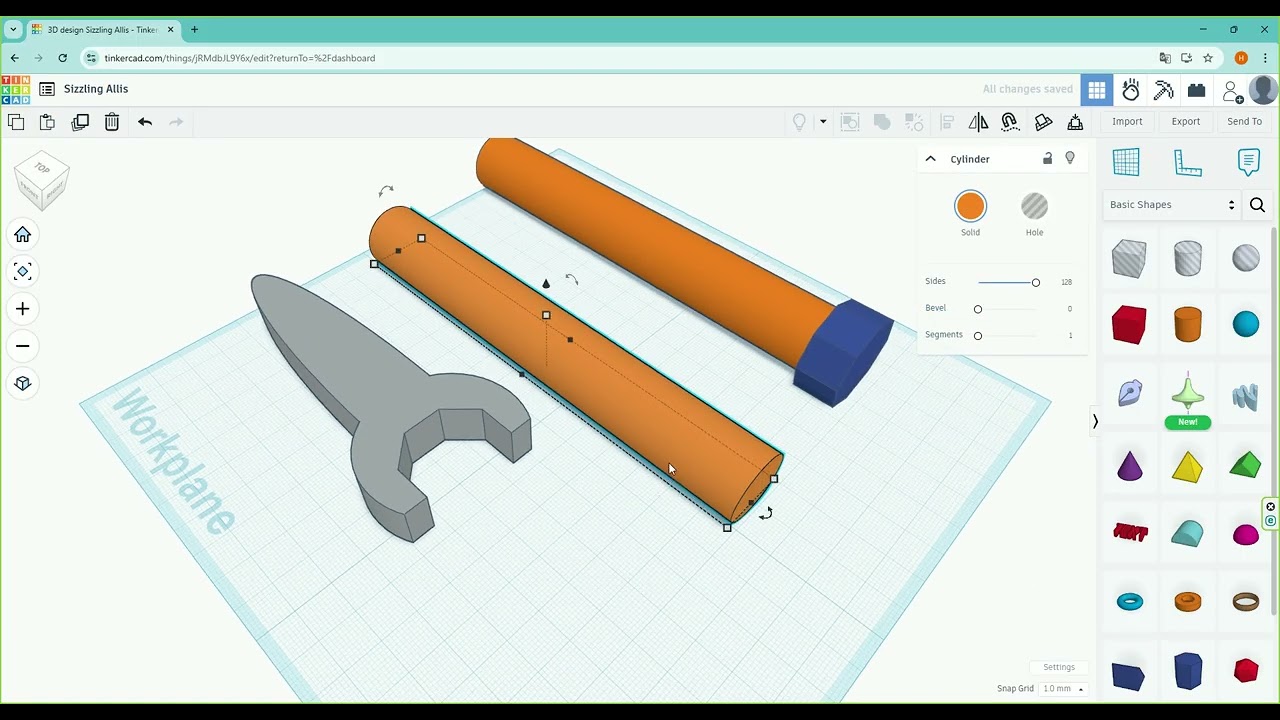Delete the selected shape using trash icon
Viewport: 1280px width, 720px height.
[112, 122]
